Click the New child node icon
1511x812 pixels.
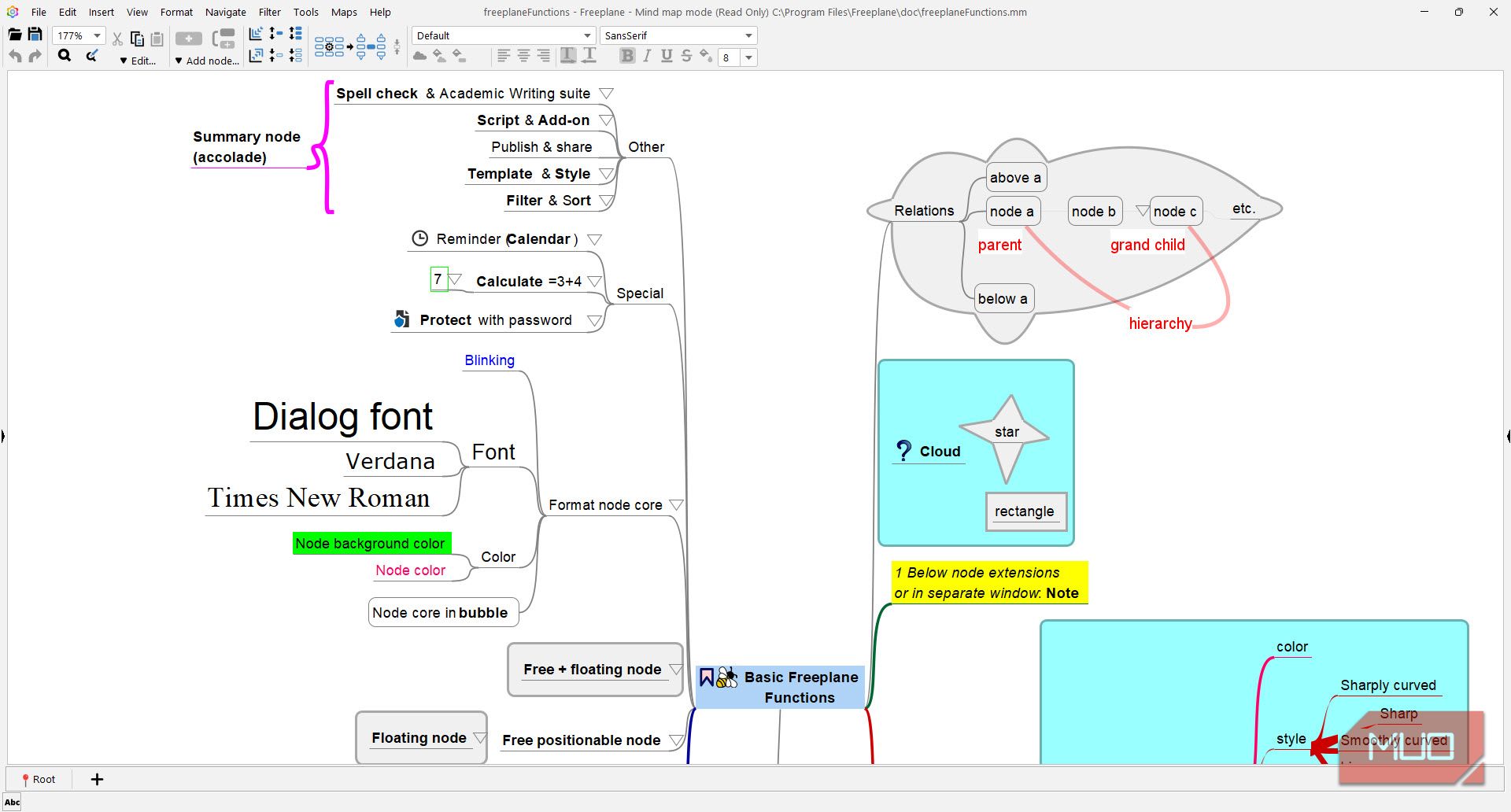[x=188, y=38]
